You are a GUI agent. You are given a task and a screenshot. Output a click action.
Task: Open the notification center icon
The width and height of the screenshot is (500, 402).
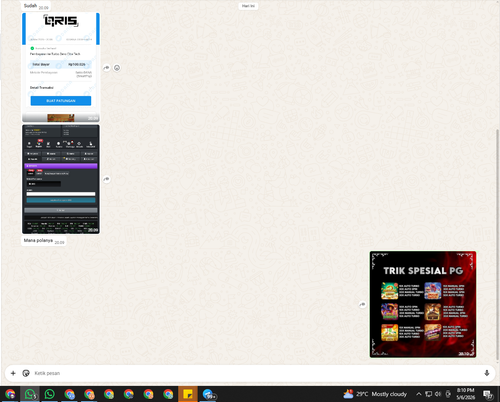pyautogui.click(x=488, y=395)
